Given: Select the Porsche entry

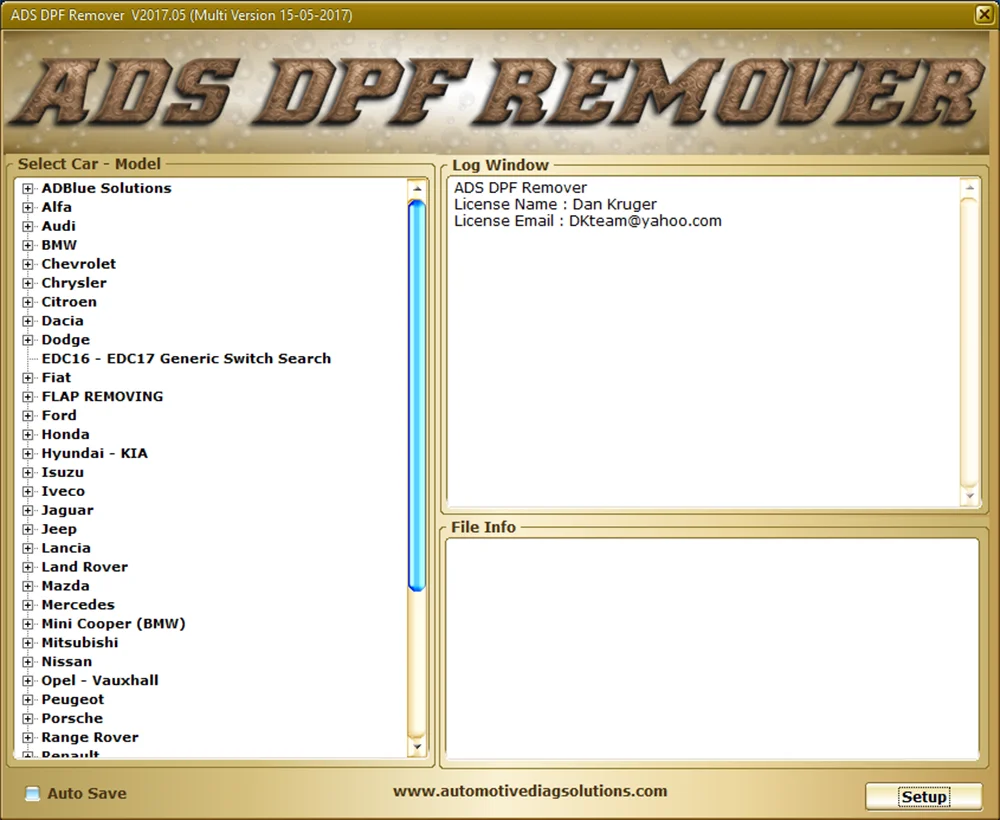Looking at the screenshot, I should [72, 718].
